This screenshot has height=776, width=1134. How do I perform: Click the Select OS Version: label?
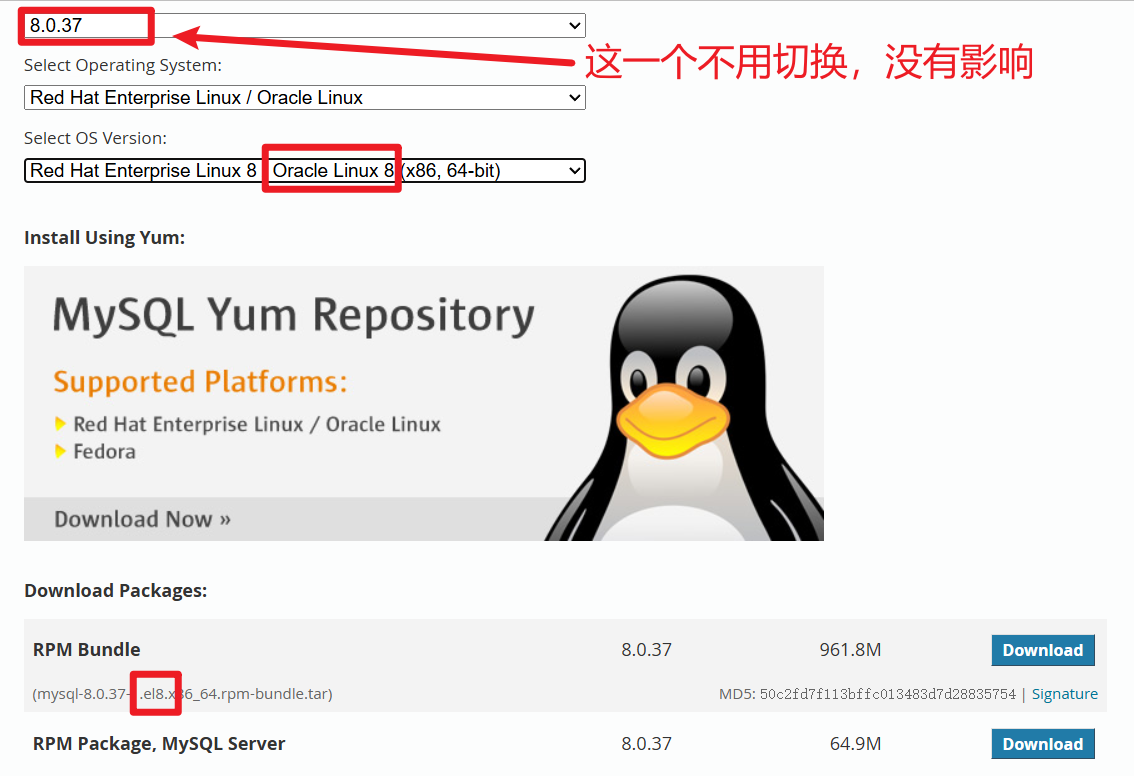point(95,138)
